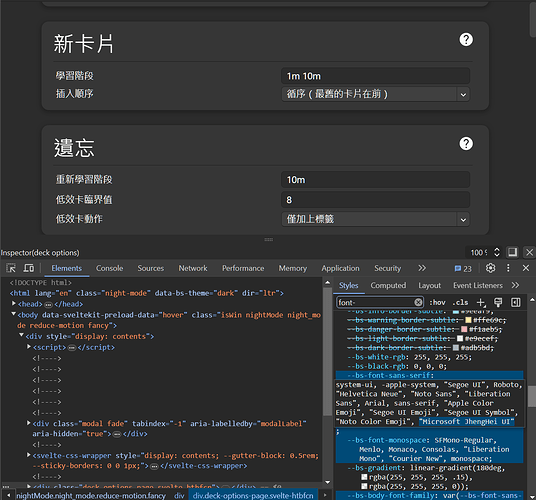The width and height of the screenshot is (536, 500).
Task: Click the #ffe69c warning border color swatch
Action: (x=468, y=320)
